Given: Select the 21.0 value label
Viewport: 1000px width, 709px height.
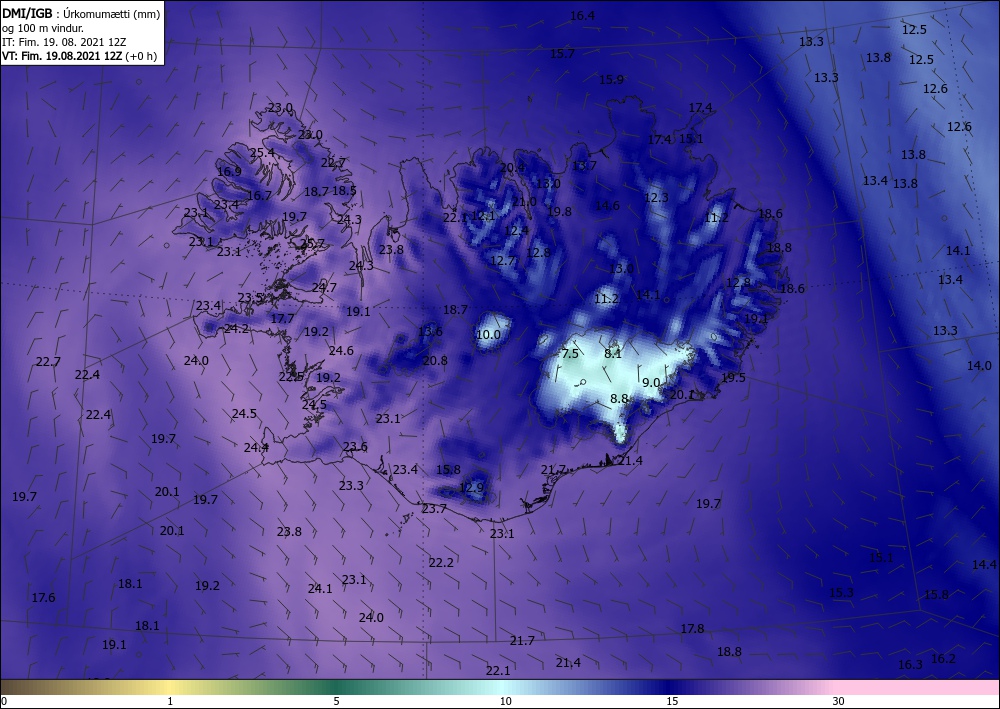Looking at the screenshot, I should coord(524,201).
